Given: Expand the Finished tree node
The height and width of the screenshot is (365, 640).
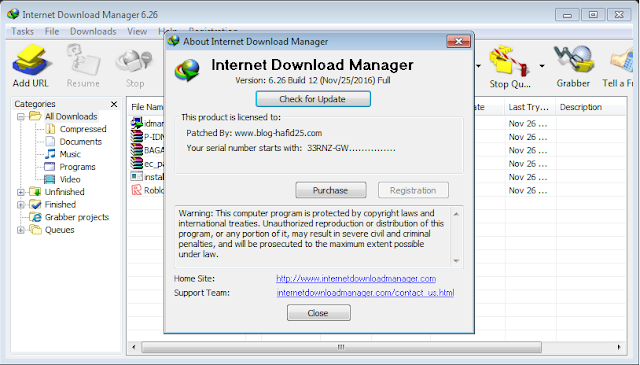Looking at the screenshot, I should tap(20, 205).
